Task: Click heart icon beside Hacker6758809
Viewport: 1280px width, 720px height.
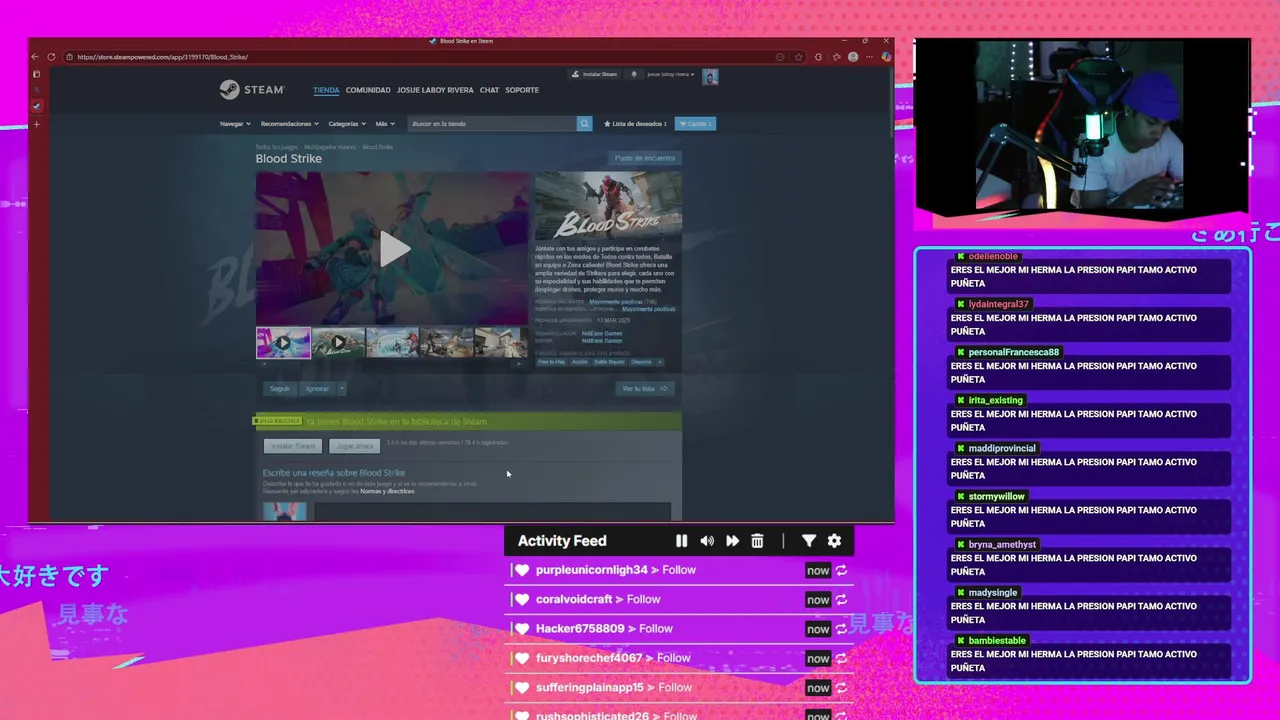Action: click(522, 629)
